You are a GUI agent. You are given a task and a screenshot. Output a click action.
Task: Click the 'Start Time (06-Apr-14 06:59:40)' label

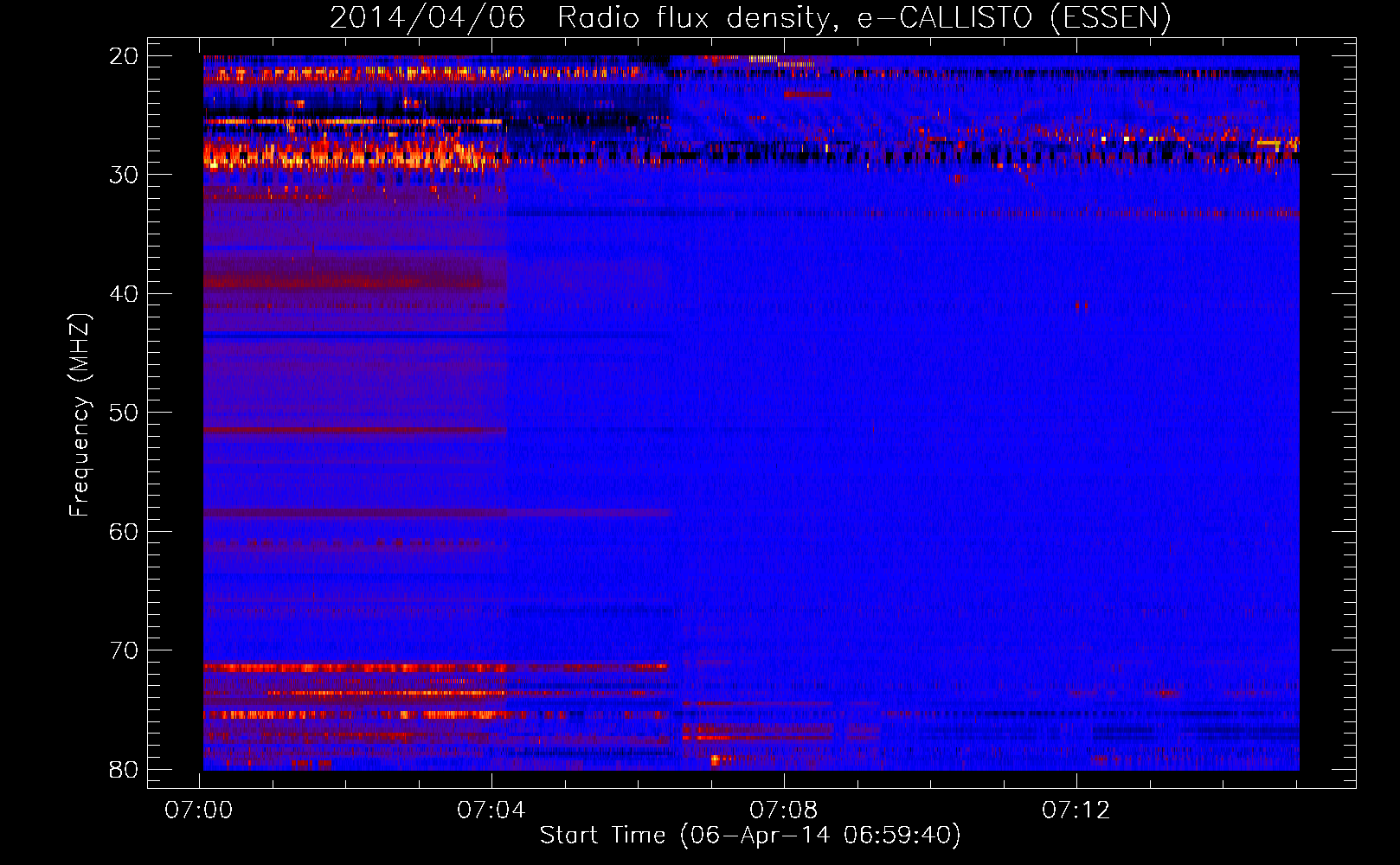pyautogui.click(x=750, y=836)
